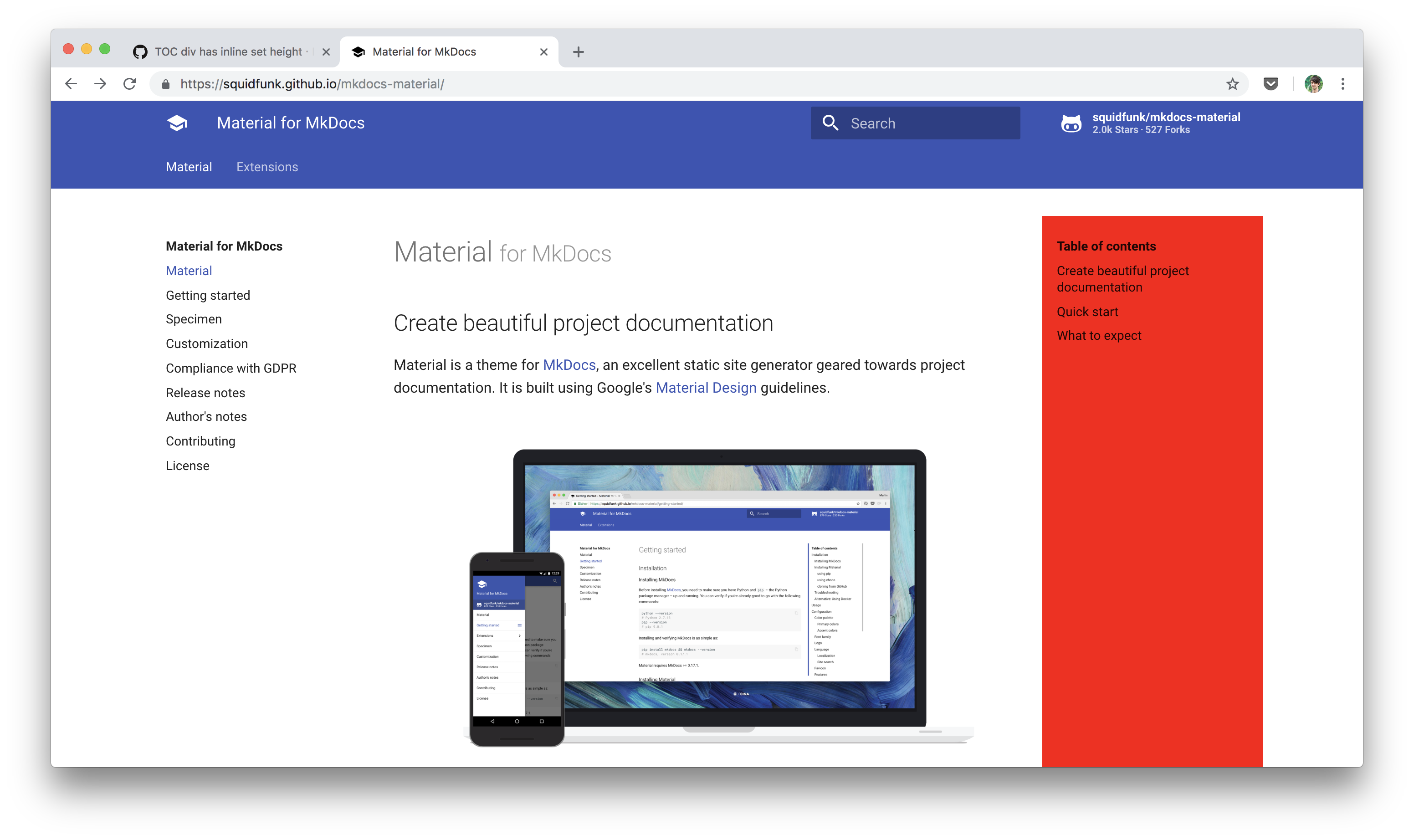Close the Material for MkDocs tab
1414x840 pixels.
543,52
